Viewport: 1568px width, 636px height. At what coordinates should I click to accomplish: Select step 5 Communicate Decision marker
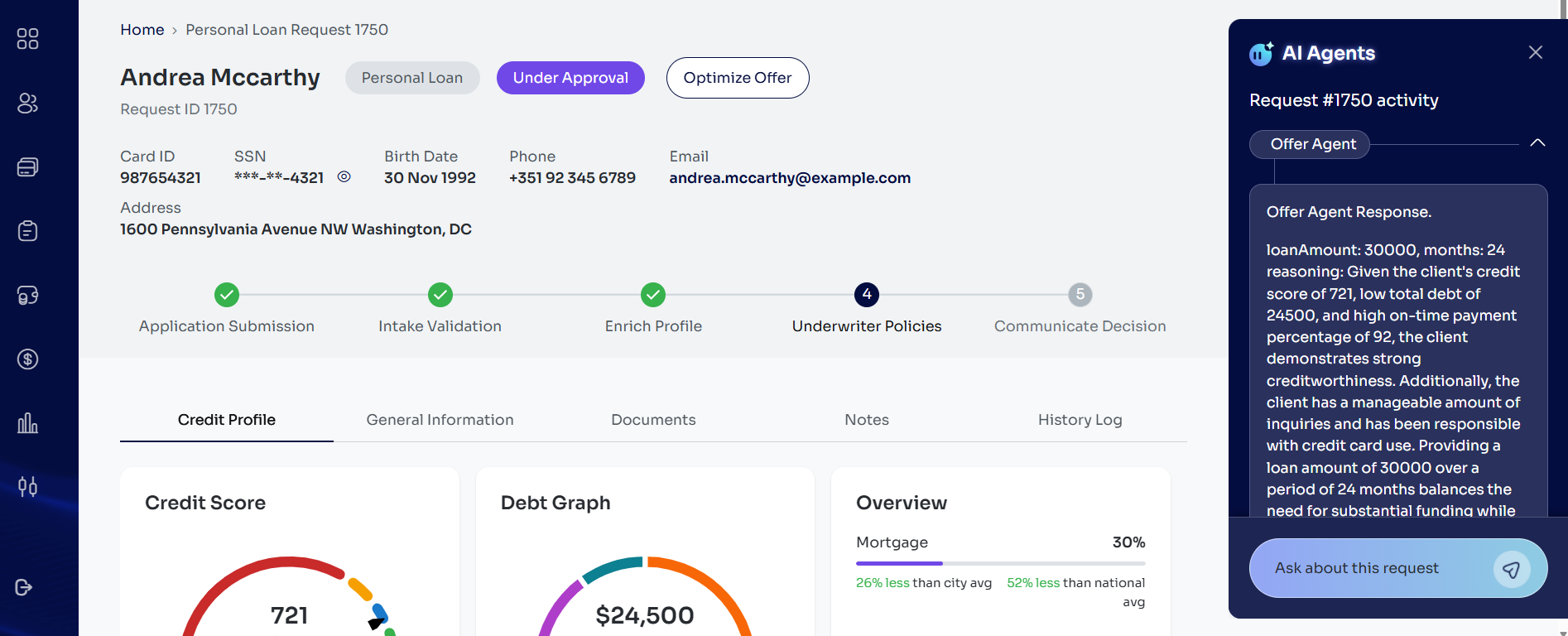[x=1080, y=295]
